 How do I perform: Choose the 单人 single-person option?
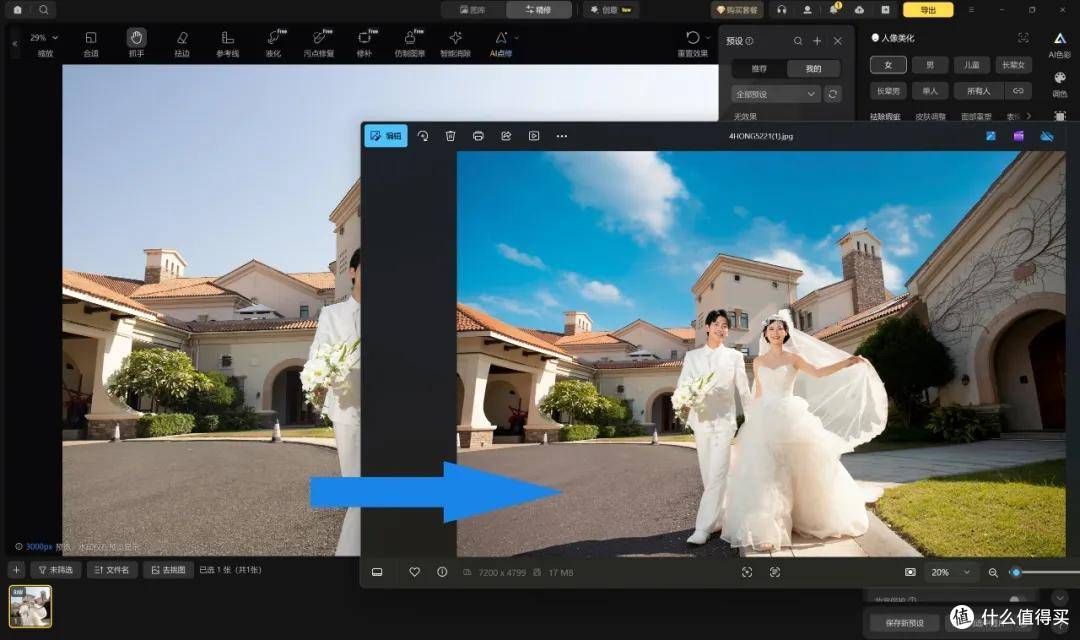point(930,91)
